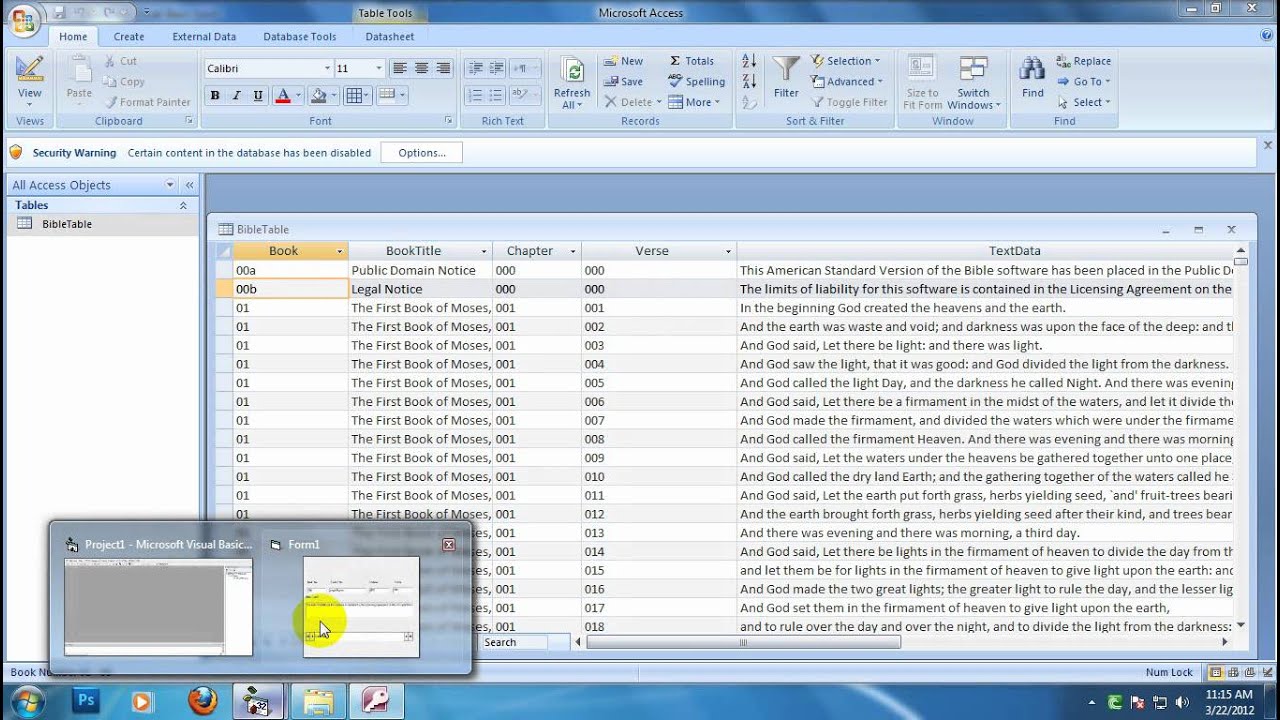Click the Gridlines button
1280x720 pixels.
(x=353, y=96)
